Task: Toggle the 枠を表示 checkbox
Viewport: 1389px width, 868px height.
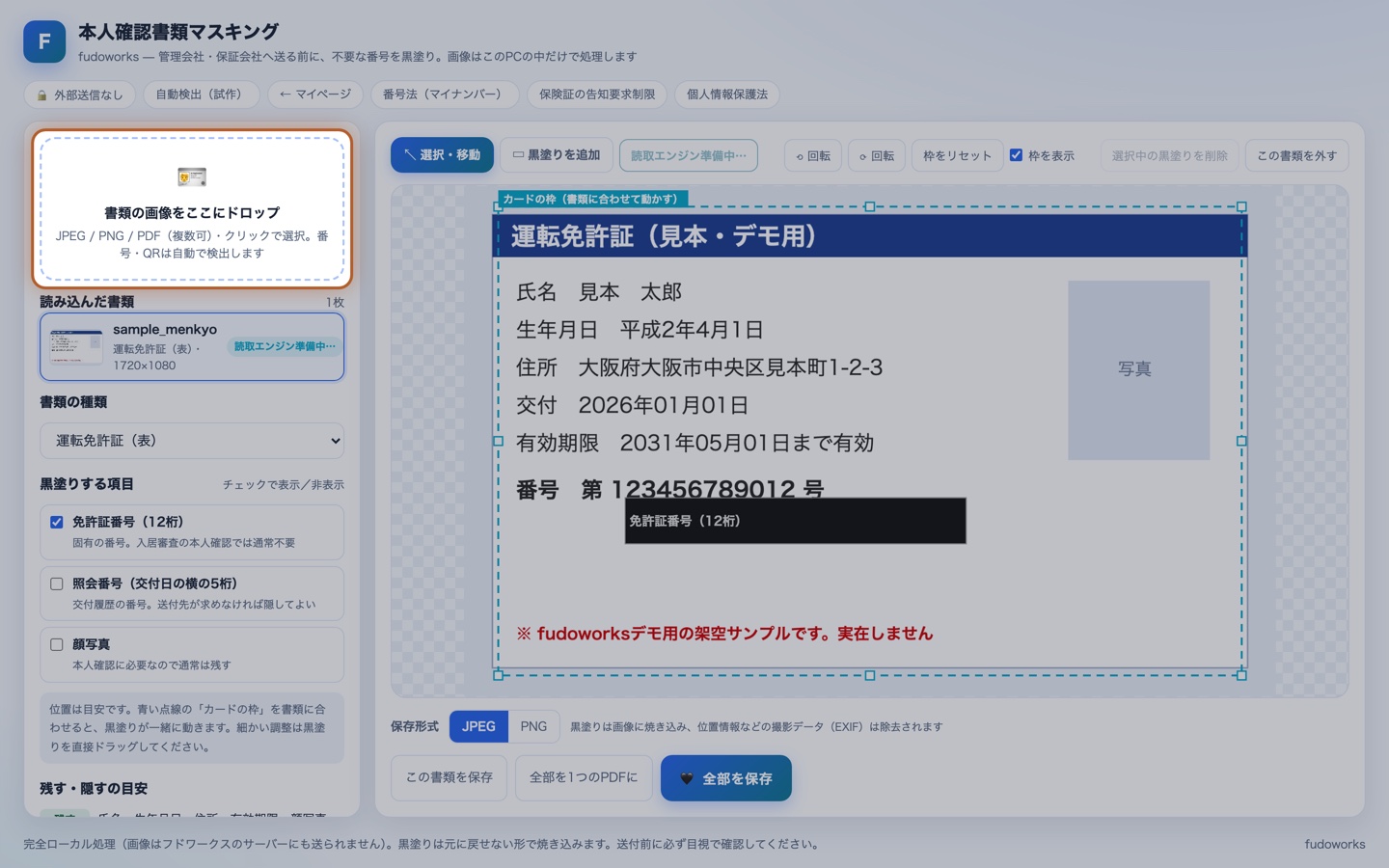Action: point(1016,155)
